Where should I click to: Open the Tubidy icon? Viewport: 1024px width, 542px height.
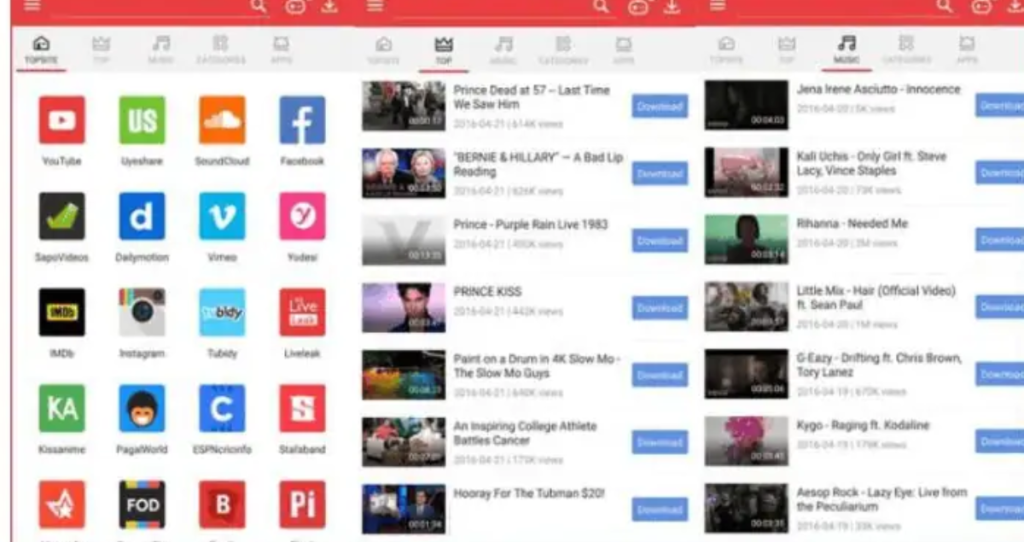click(222, 312)
